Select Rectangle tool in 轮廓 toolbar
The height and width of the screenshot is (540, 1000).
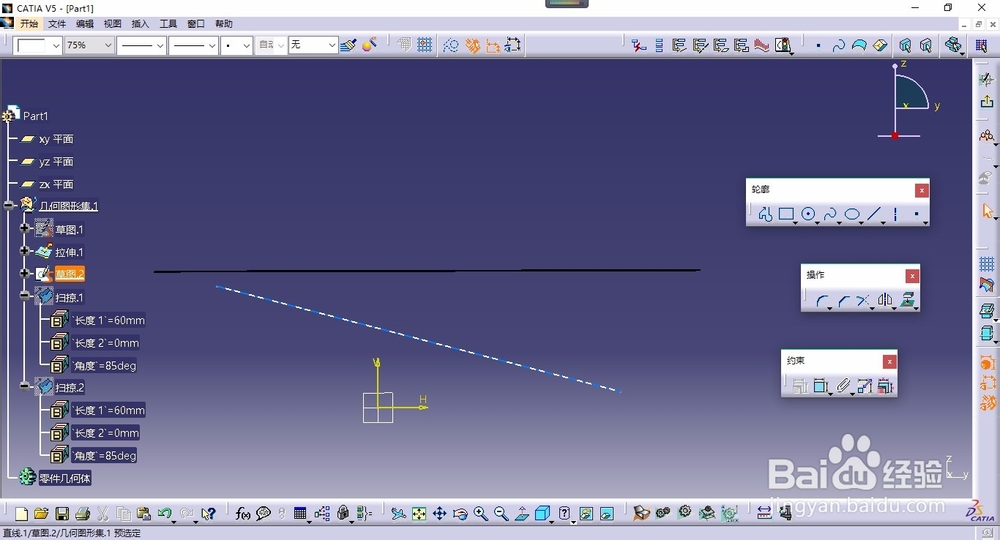786,214
